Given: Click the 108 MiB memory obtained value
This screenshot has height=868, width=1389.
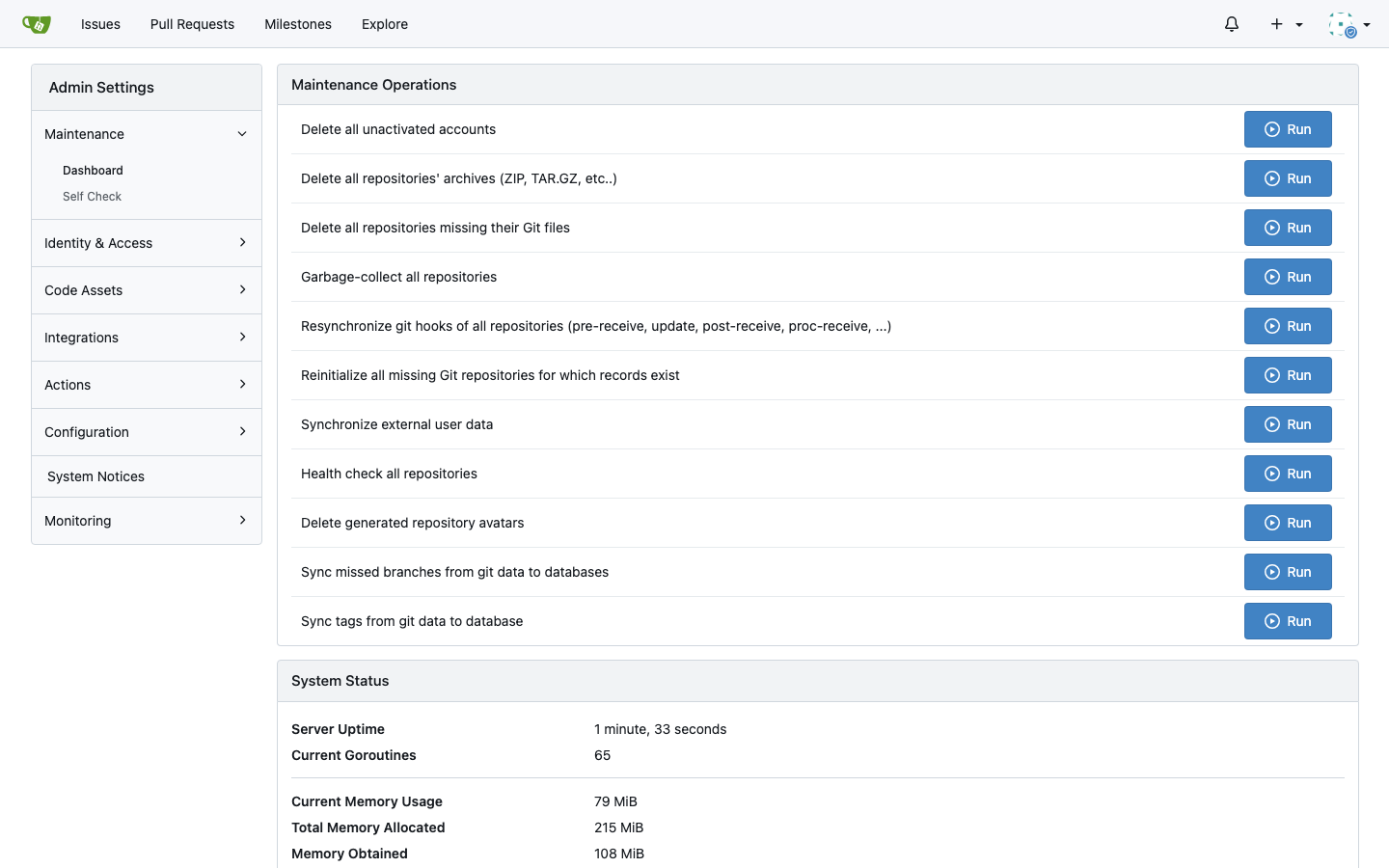Looking at the screenshot, I should point(619,854).
